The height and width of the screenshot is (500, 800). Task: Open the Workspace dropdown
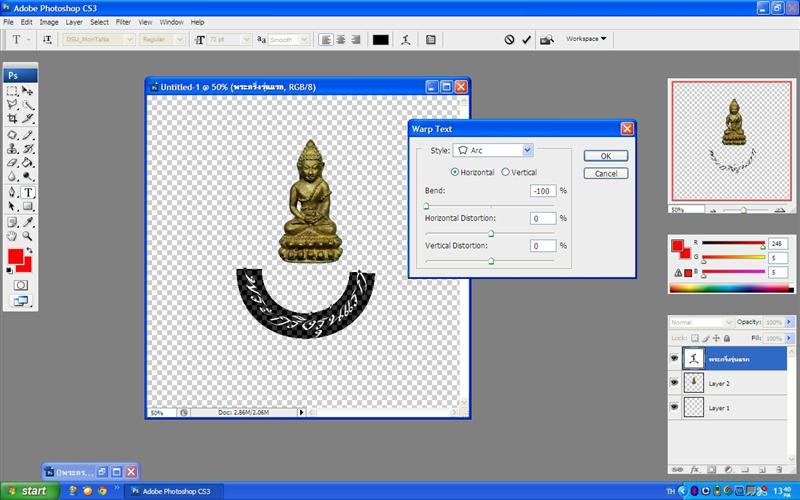tap(586, 39)
